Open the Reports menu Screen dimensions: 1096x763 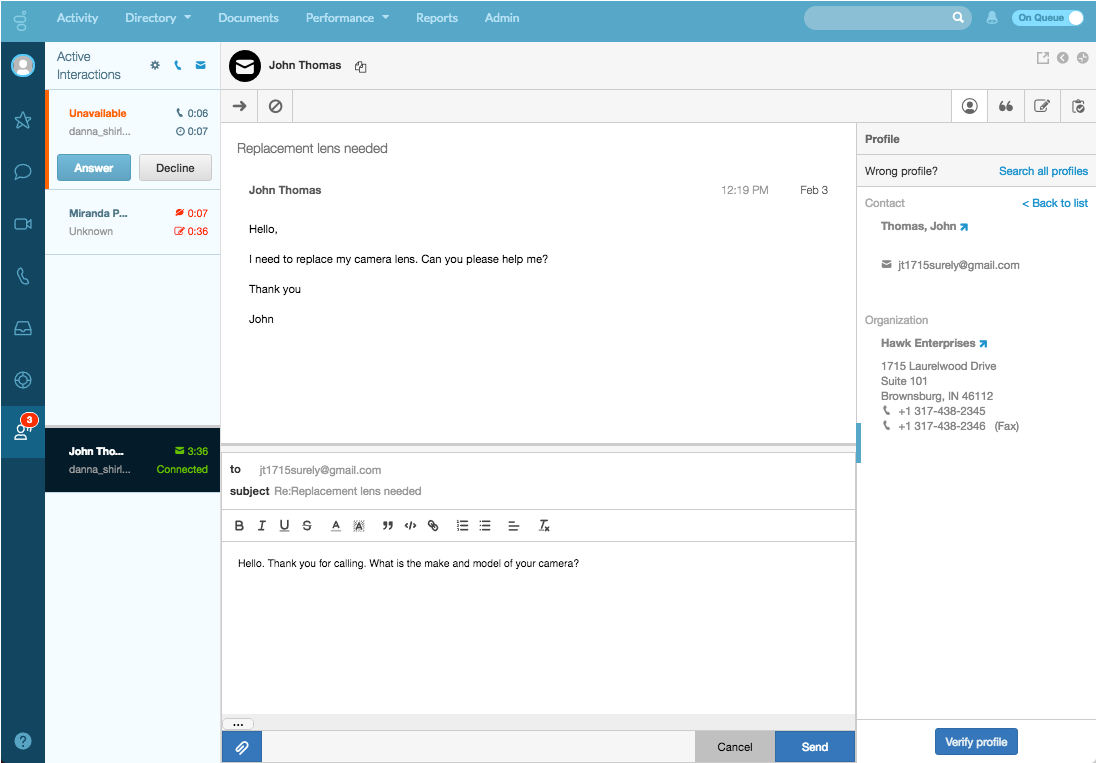(x=437, y=18)
